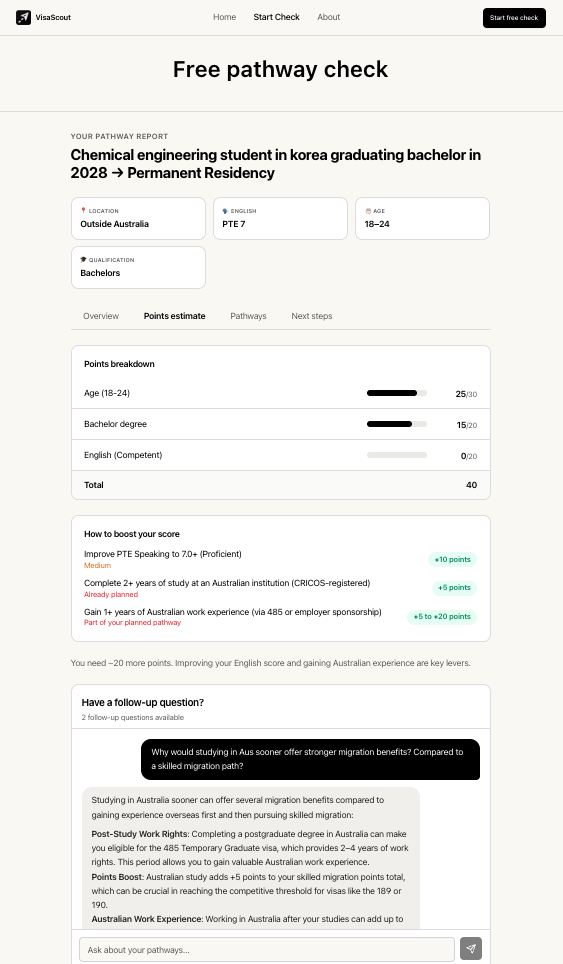This screenshot has width=563, height=964.
Task: Click the age icon
Action: tap(368, 211)
